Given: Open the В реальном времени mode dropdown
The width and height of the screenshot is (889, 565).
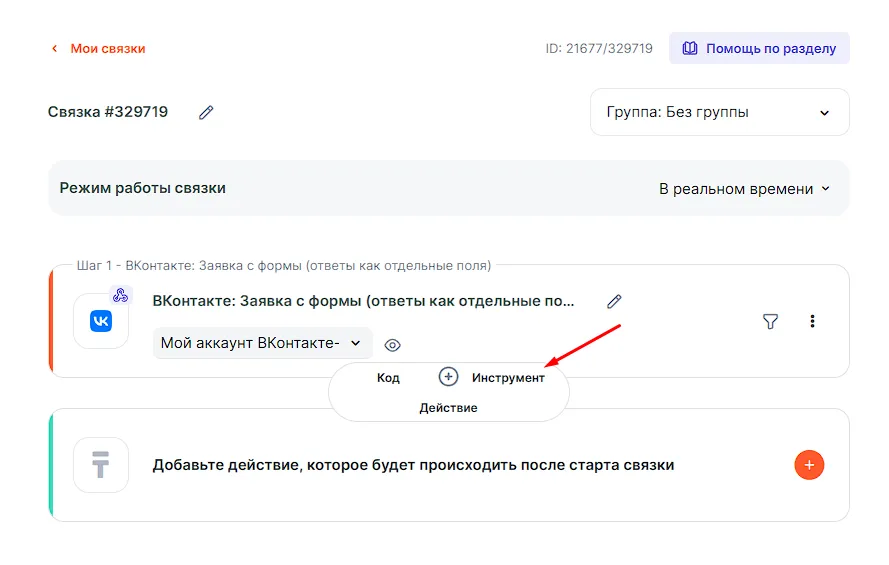Looking at the screenshot, I should (x=744, y=188).
